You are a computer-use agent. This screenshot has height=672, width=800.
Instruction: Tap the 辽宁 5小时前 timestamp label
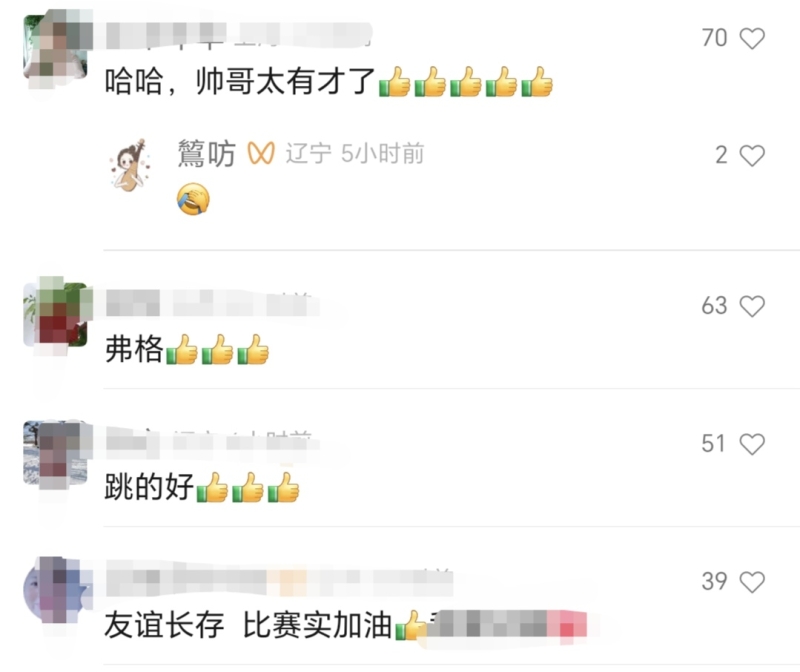pos(355,154)
